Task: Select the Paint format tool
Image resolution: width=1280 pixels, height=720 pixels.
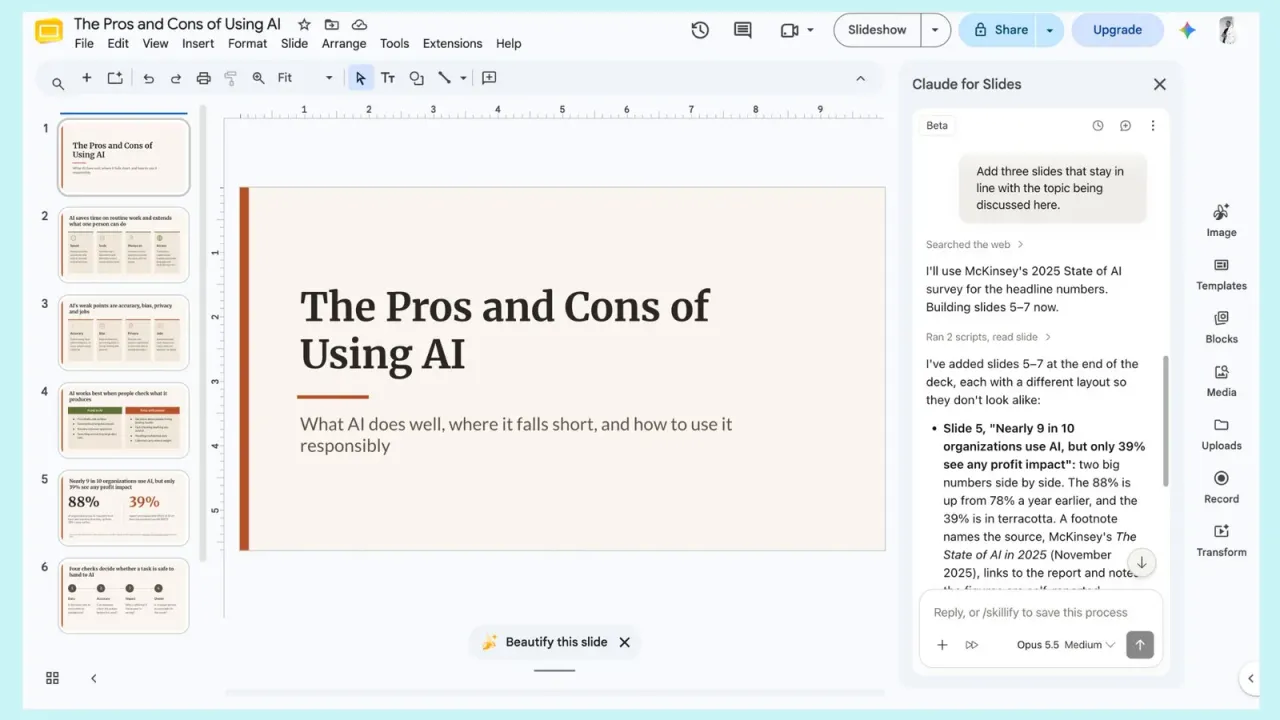Action: [x=231, y=78]
